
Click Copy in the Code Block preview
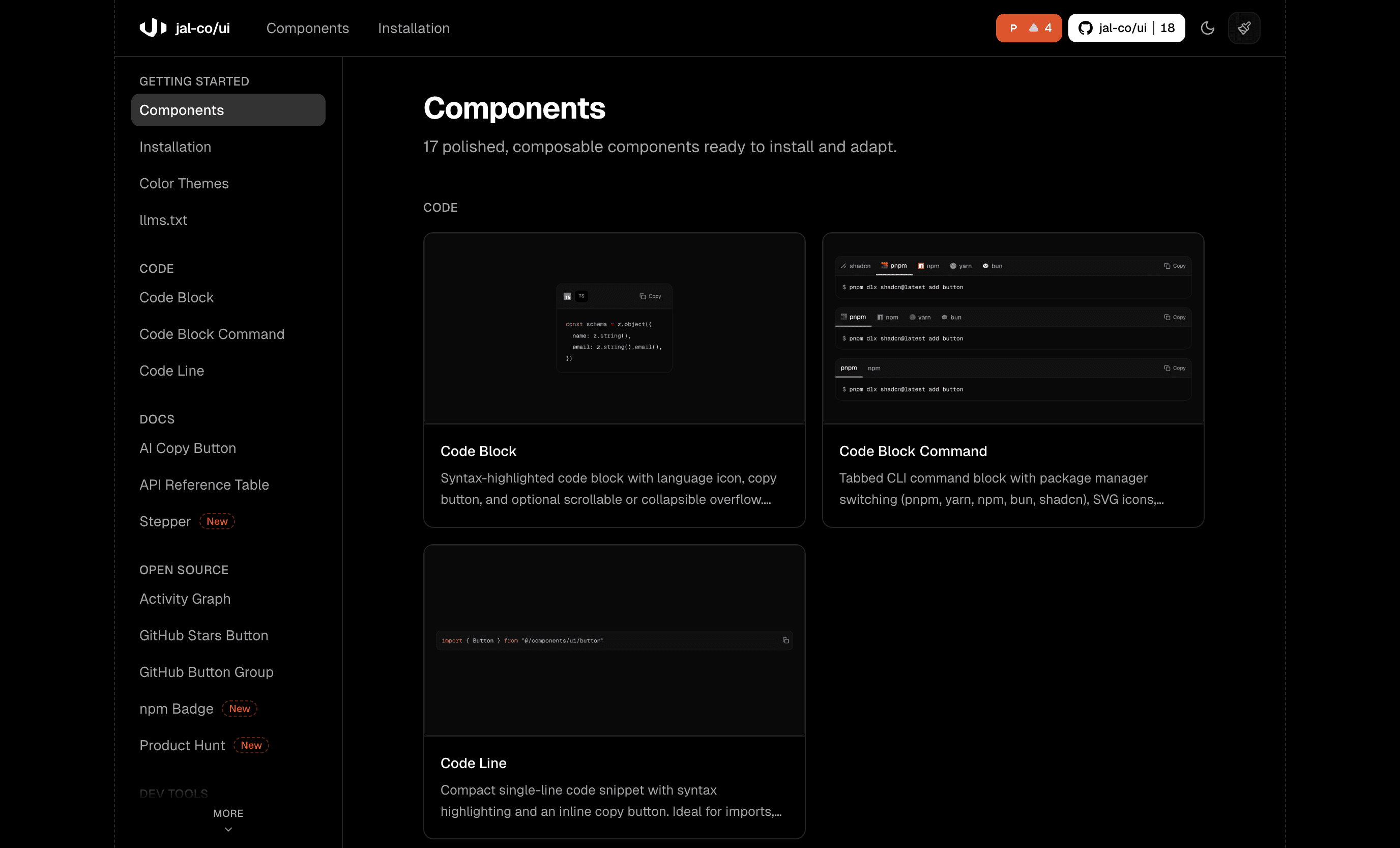click(x=651, y=296)
